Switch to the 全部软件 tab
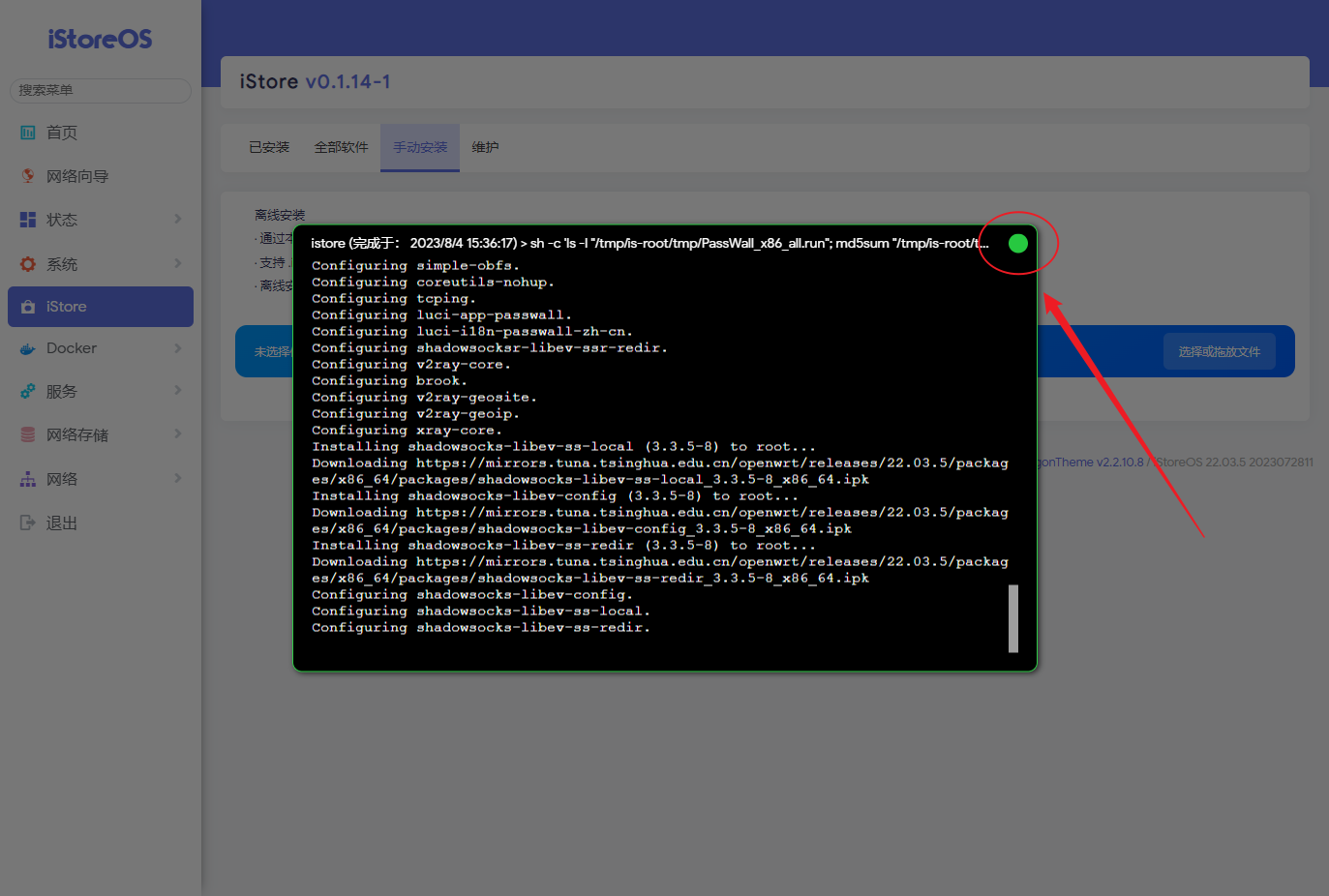The height and width of the screenshot is (896, 1329). 341,147
